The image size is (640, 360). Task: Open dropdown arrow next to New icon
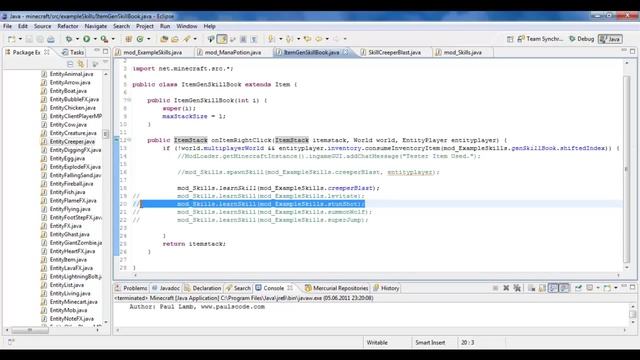[20, 39]
